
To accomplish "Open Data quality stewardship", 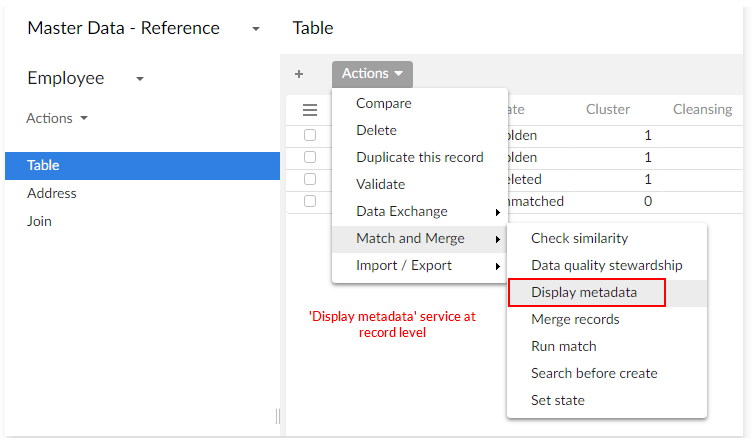I will (606, 265).
